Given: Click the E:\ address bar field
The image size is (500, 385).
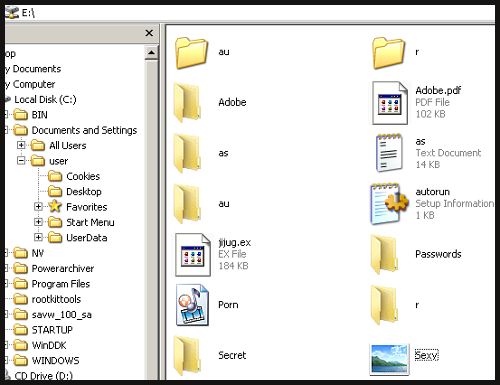Looking at the screenshot, I should pyautogui.click(x=250, y=13).
